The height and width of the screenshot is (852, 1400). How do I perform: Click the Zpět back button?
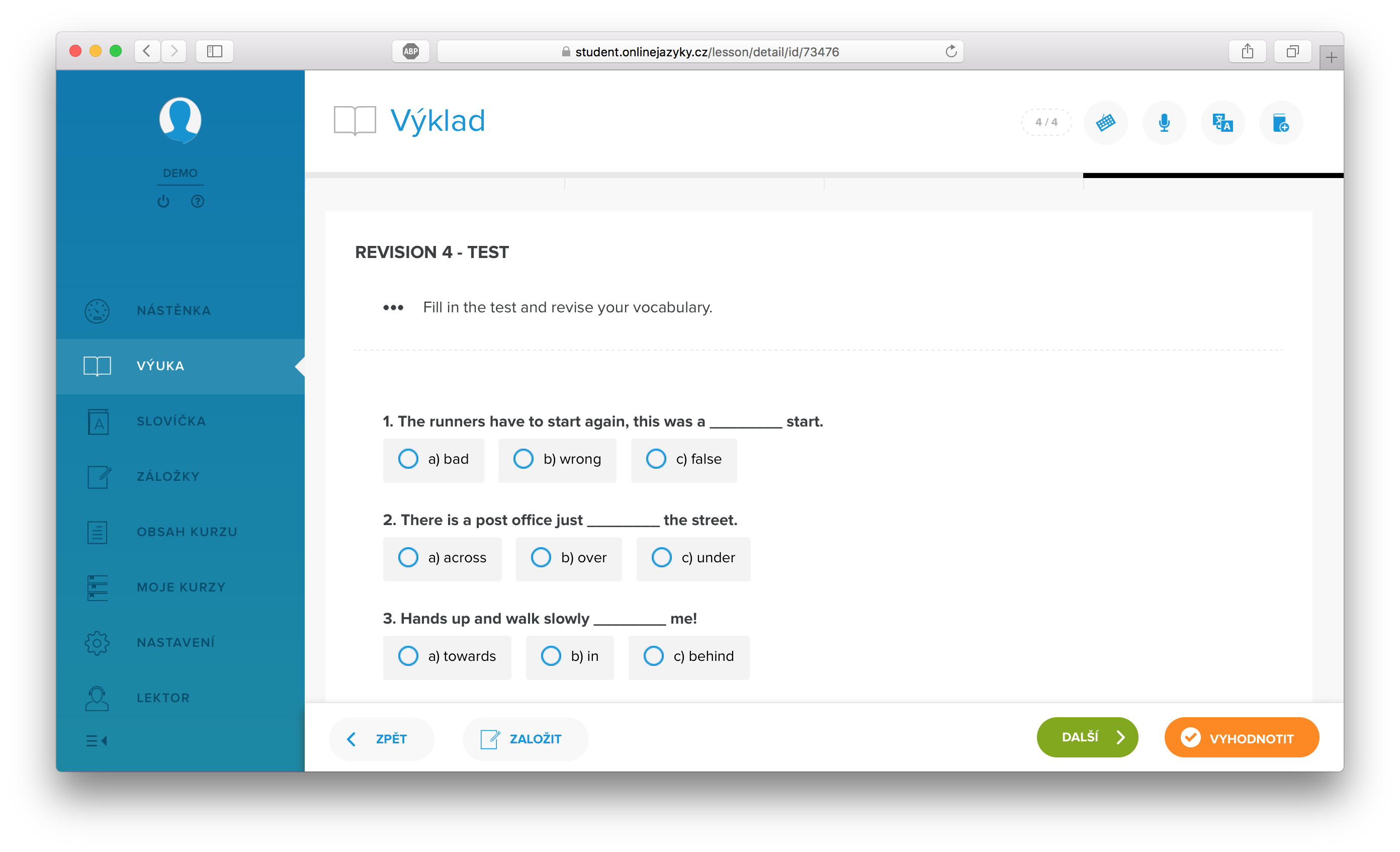coord(381,738)
